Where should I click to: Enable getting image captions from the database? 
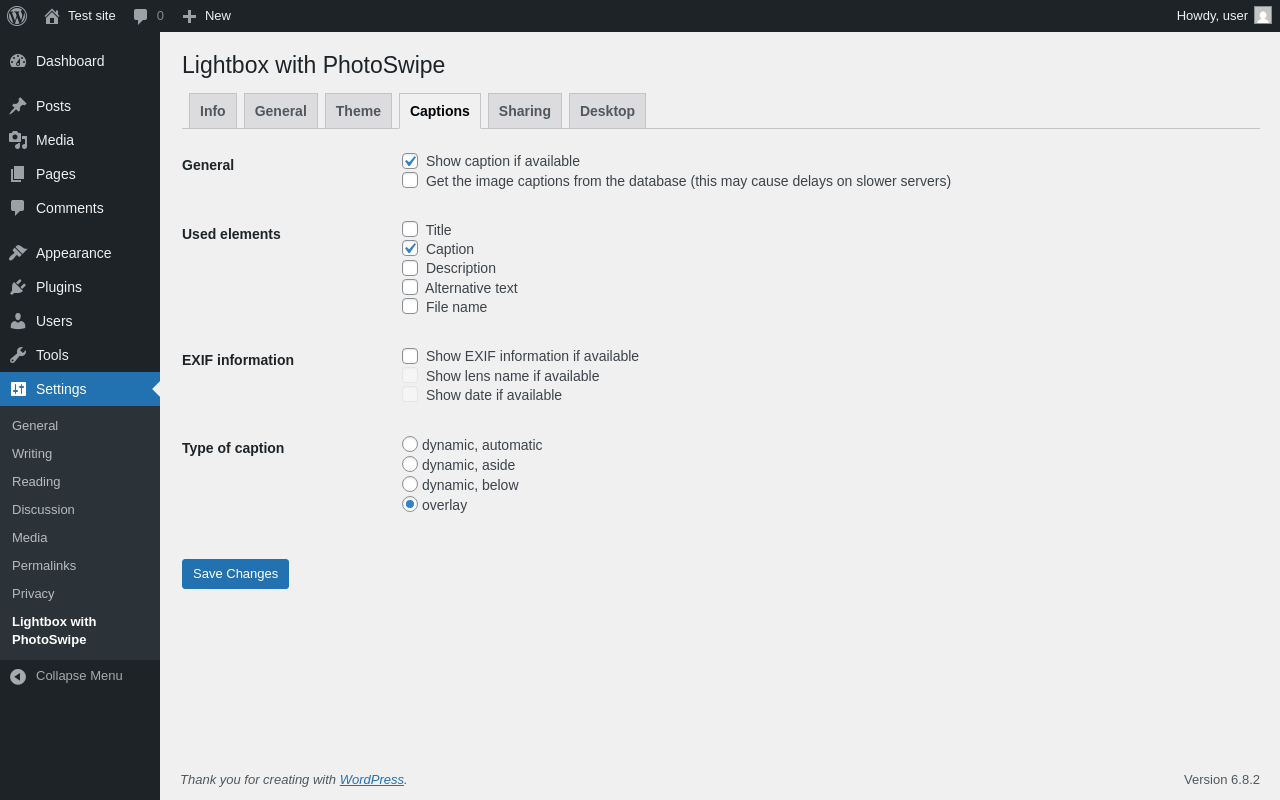410,180
